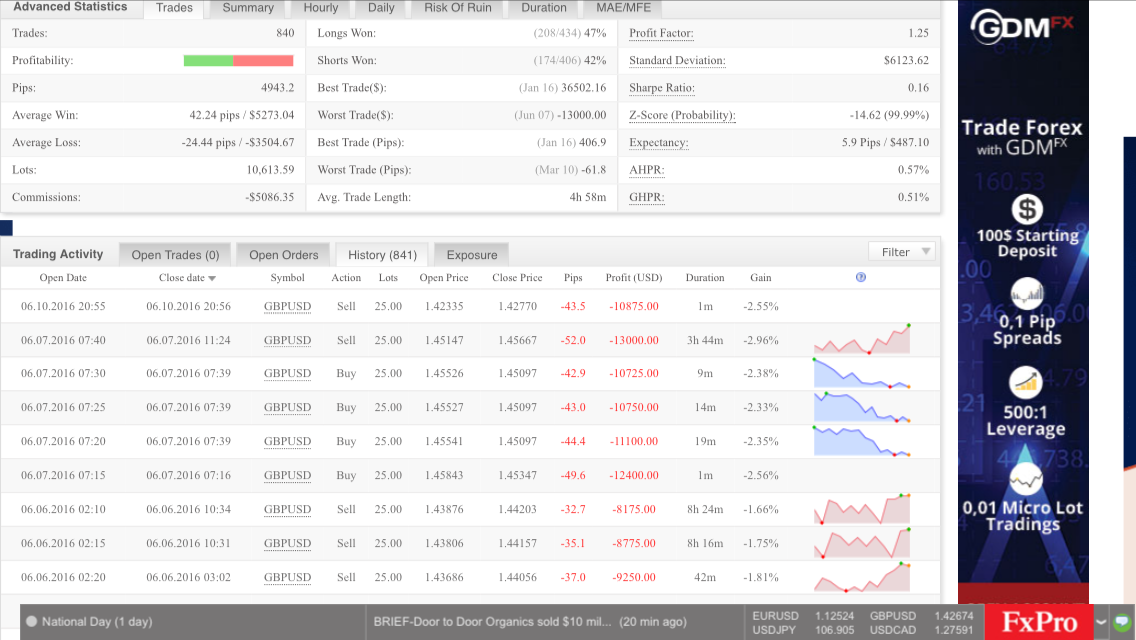Select the History (841) tab
The width and height of the screenshot is (1136, 640).
pos(382,254)
